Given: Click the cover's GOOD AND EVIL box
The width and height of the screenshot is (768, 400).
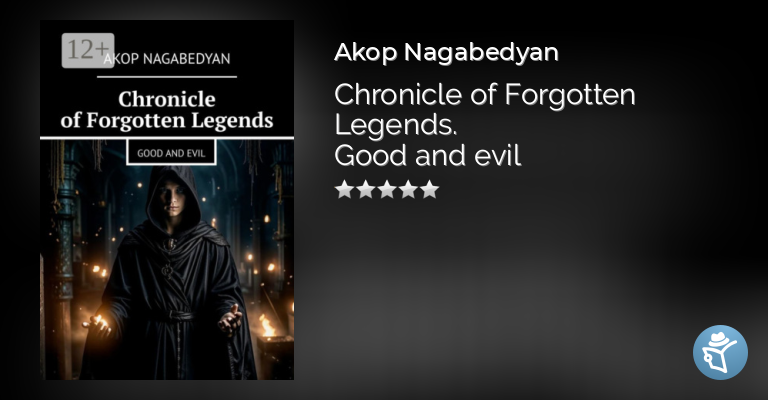Looking at the screenshot, I should point(171,153).
